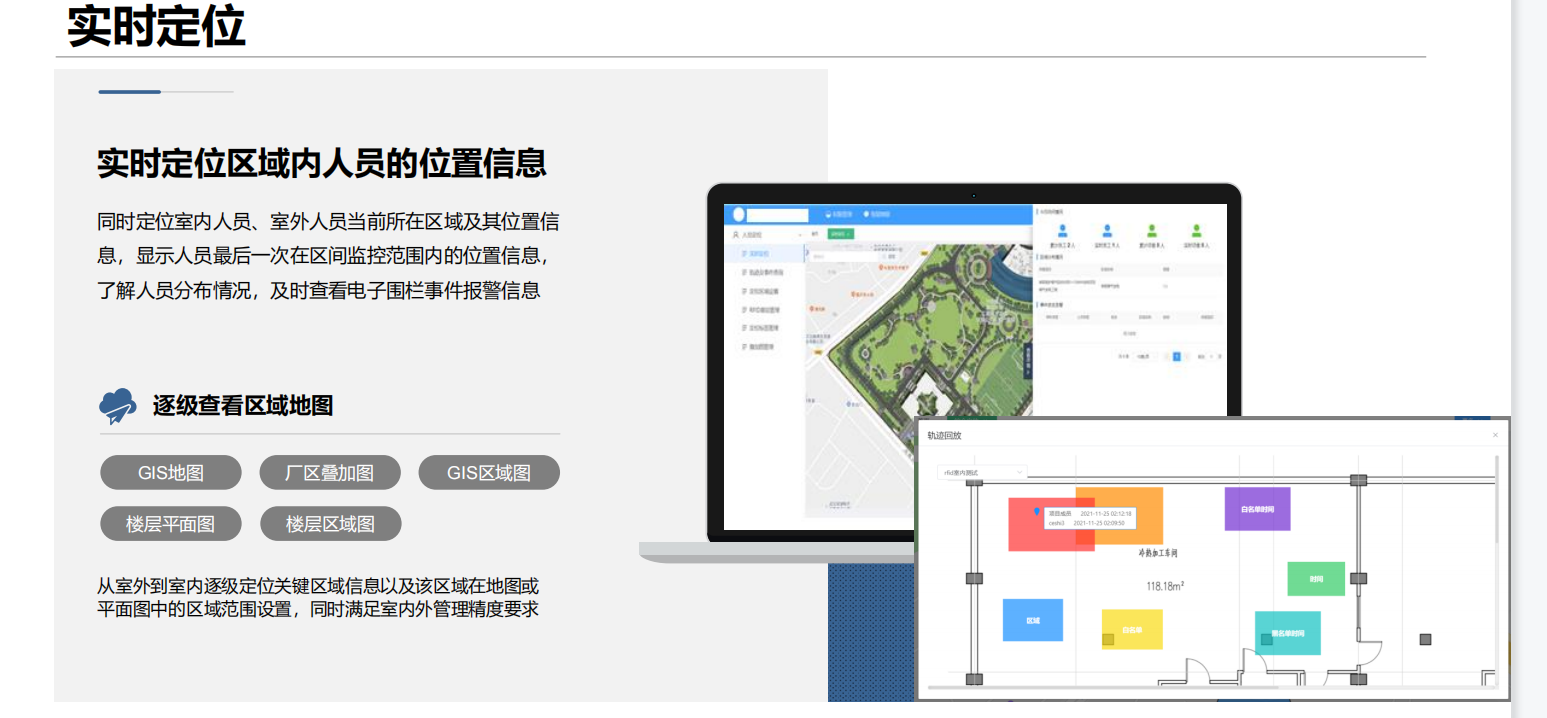The width and height of the screenshot is (1547, 718).
Task: Open the rfid室内测试 dropdown
Action: [981, 471]
